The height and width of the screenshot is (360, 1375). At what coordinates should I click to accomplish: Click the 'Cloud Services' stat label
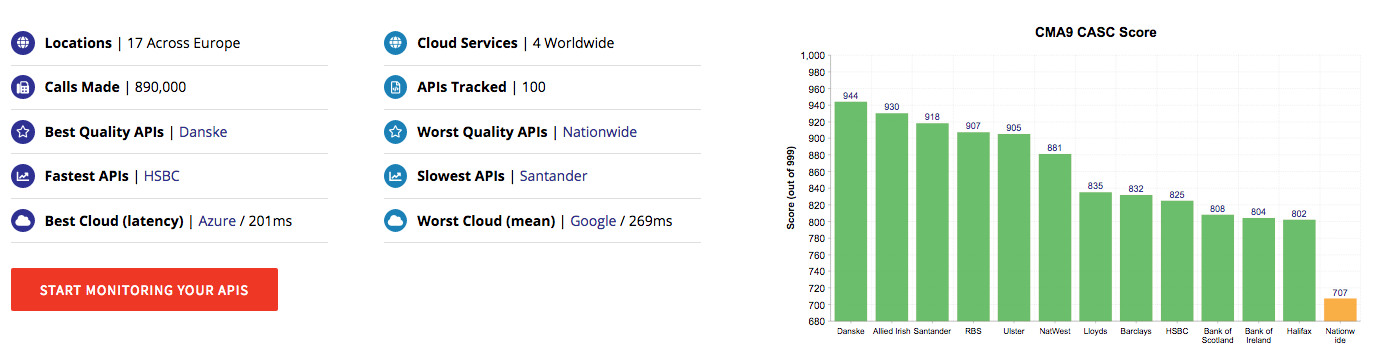pos(467,43)
